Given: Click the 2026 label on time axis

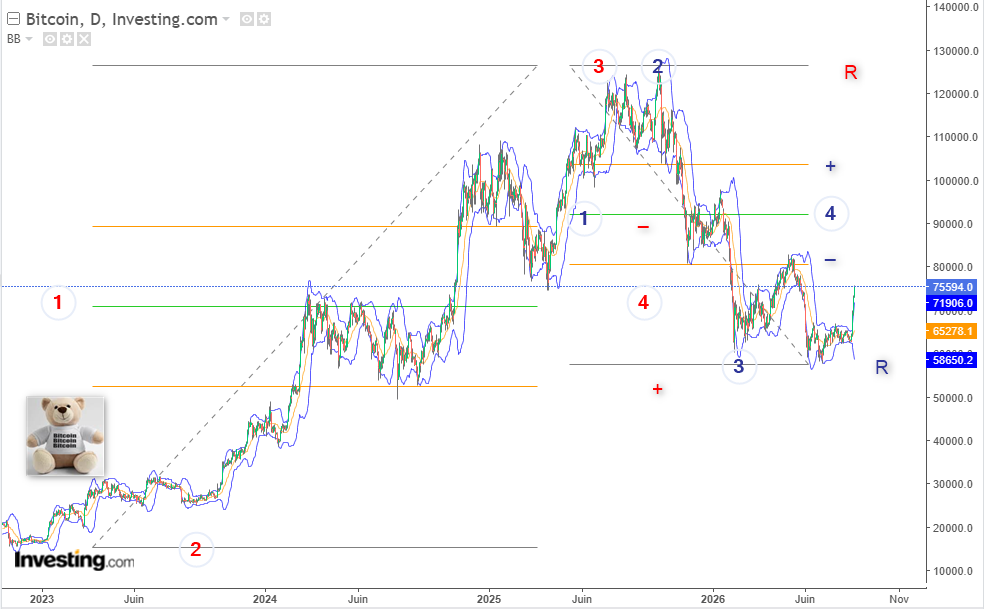Looking at the screenshot, I should [x=713, y=599].
